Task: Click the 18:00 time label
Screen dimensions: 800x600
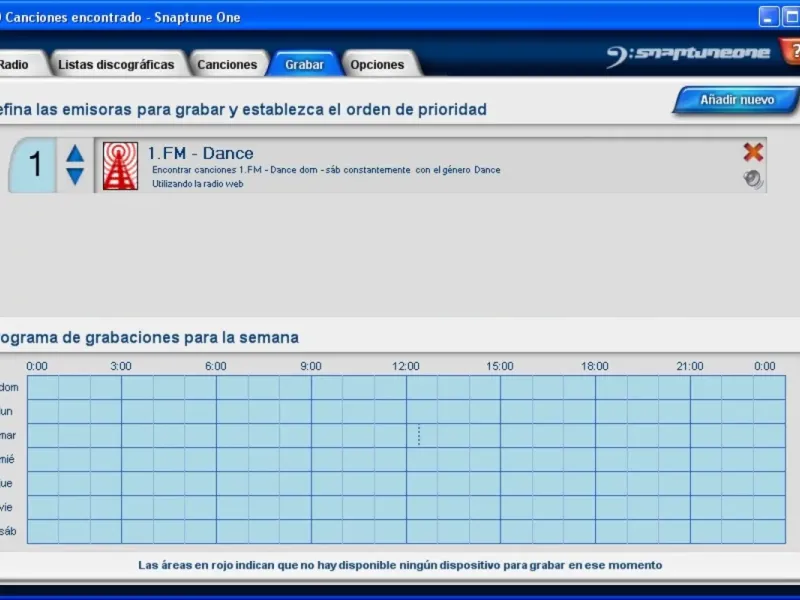Action: (595, 366)
